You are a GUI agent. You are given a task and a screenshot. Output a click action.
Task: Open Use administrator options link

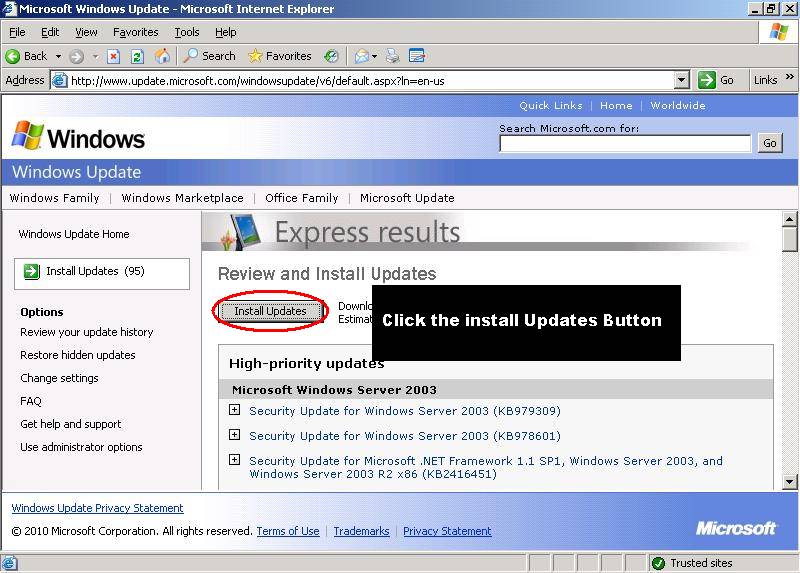click(x=81, y=447)
